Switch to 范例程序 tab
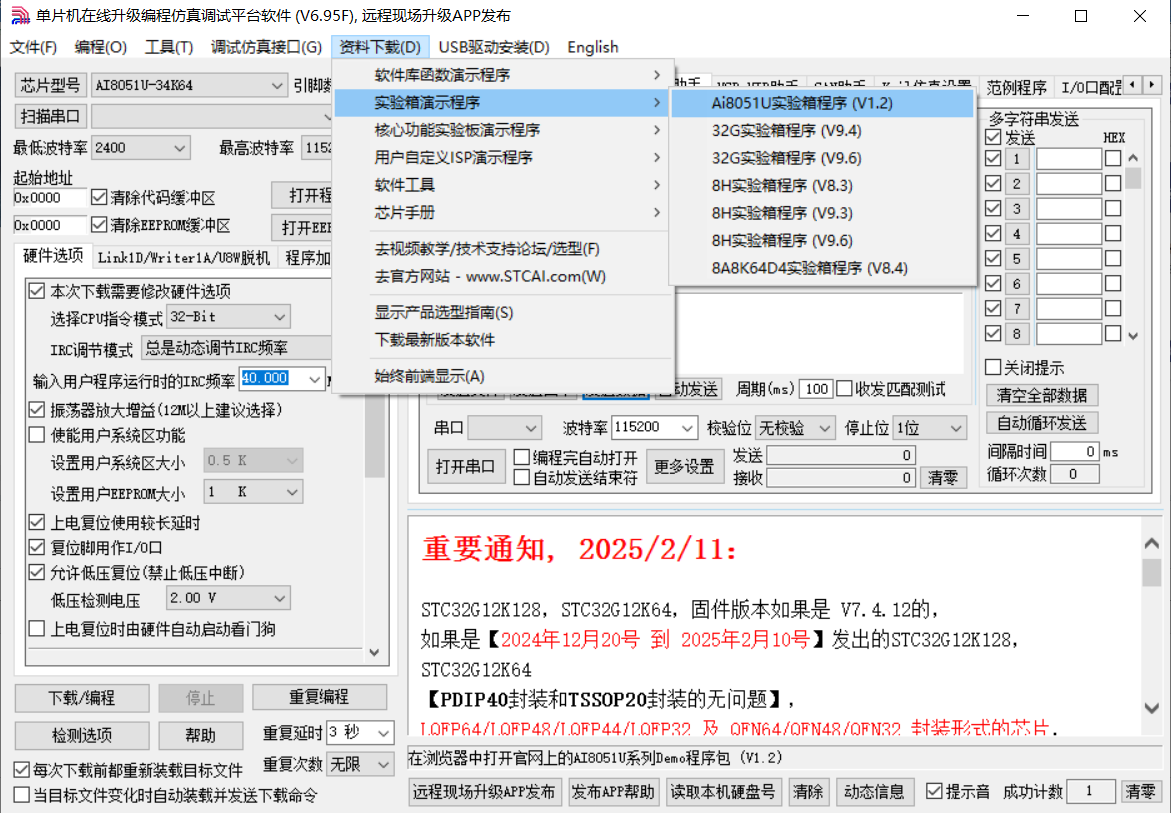The width and height of the screenshot is (1171, 813). coord(1016,87)
